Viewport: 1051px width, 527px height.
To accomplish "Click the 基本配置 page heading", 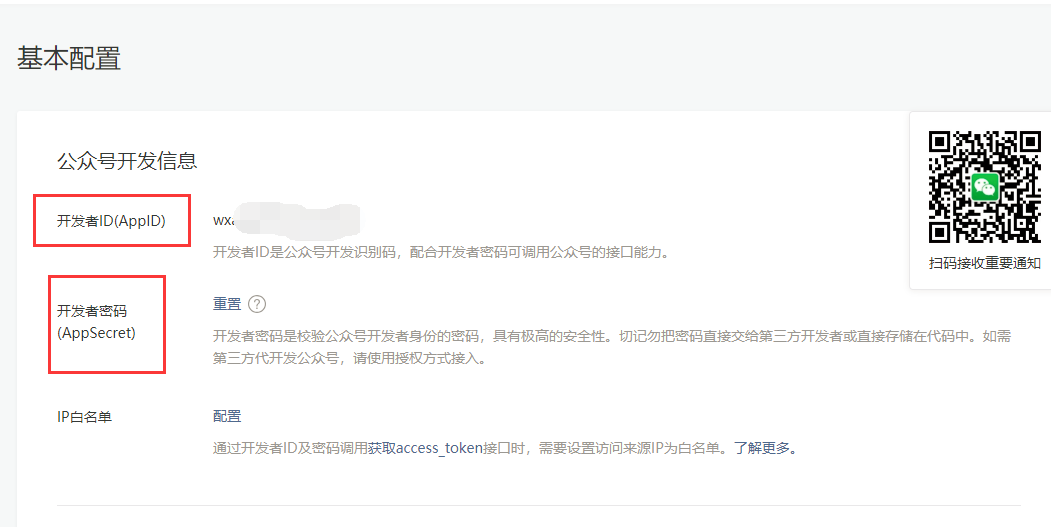I will point(68,58).
